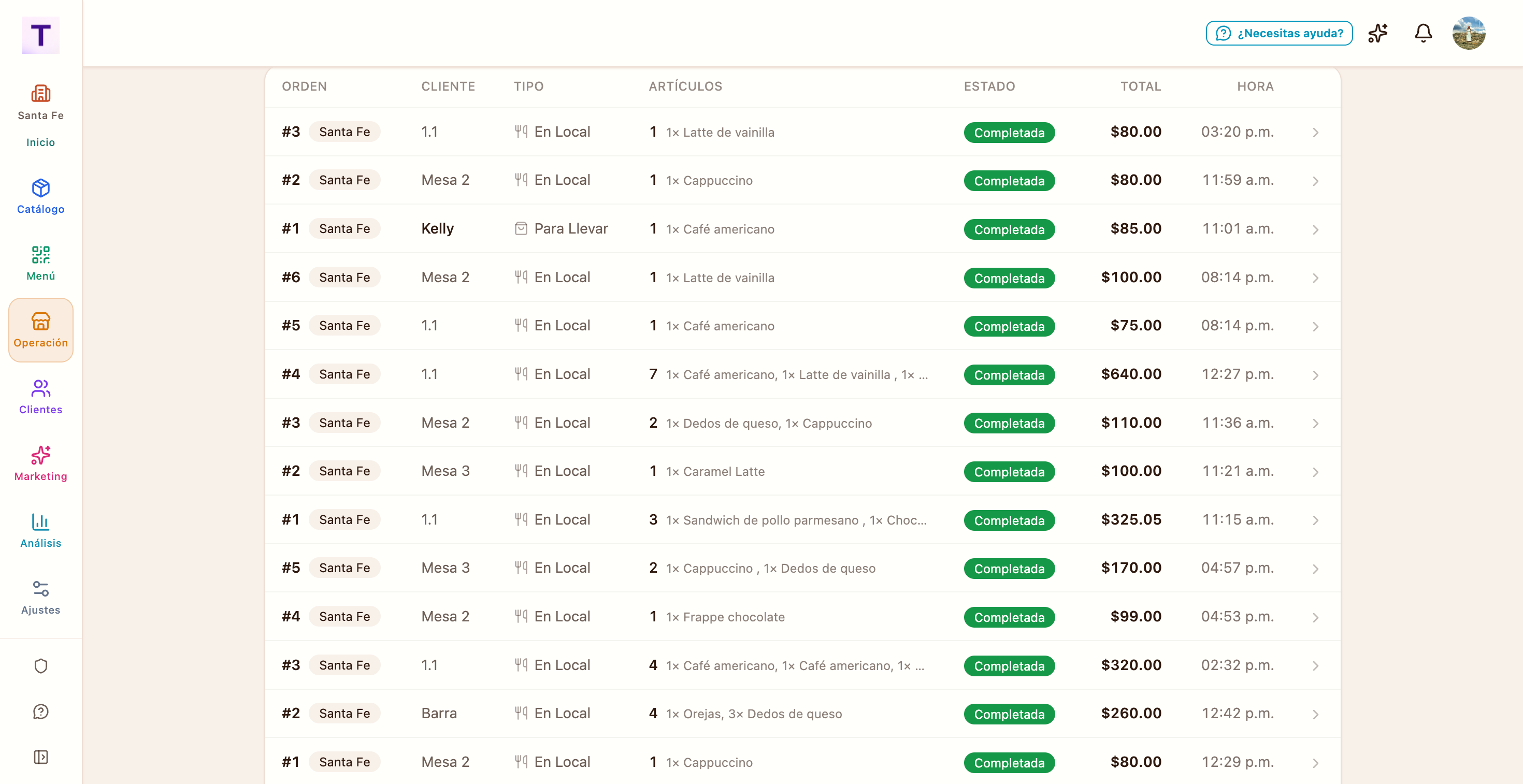Click 1× Dedos de queso, 1× Cappuccino
The width and height of the screenshot is (1523, 784).
pos(769,423)
